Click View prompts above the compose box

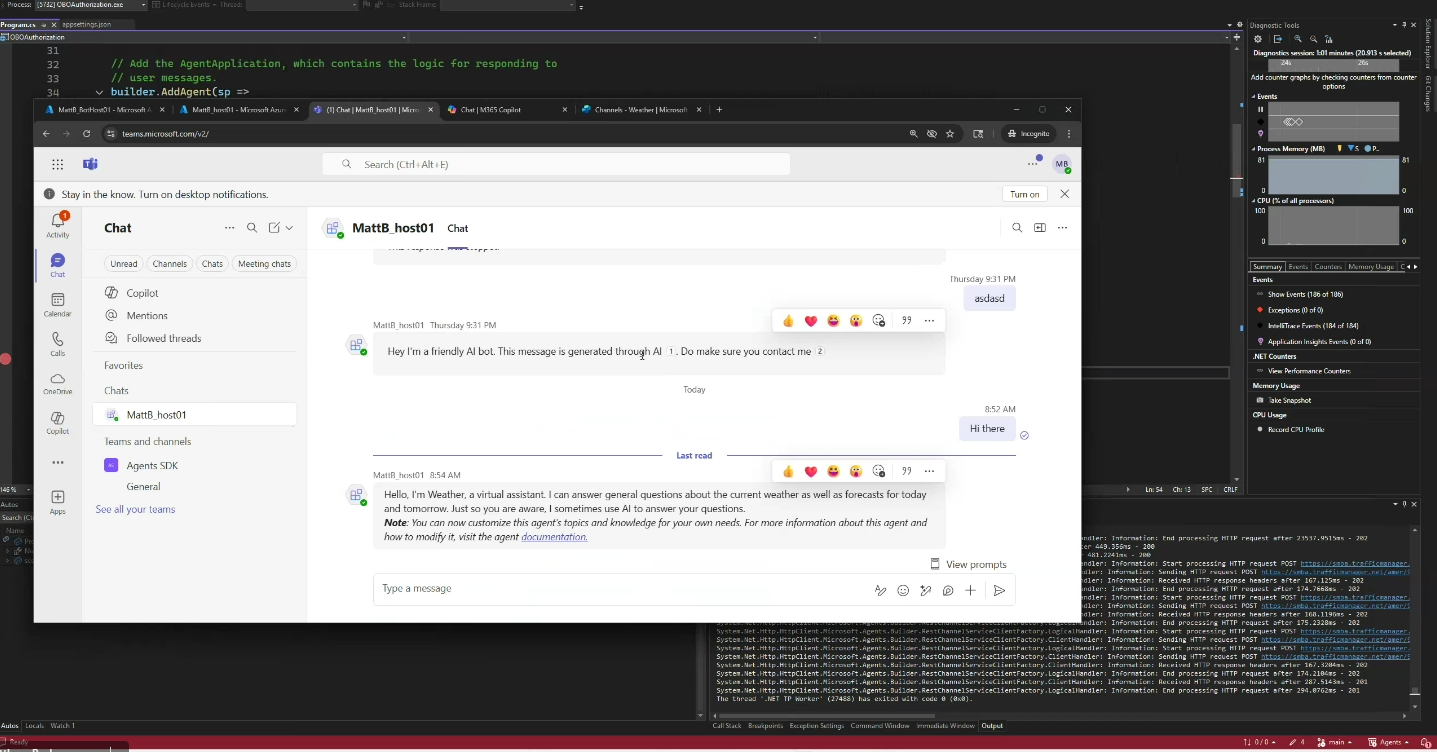coord(969,564)
